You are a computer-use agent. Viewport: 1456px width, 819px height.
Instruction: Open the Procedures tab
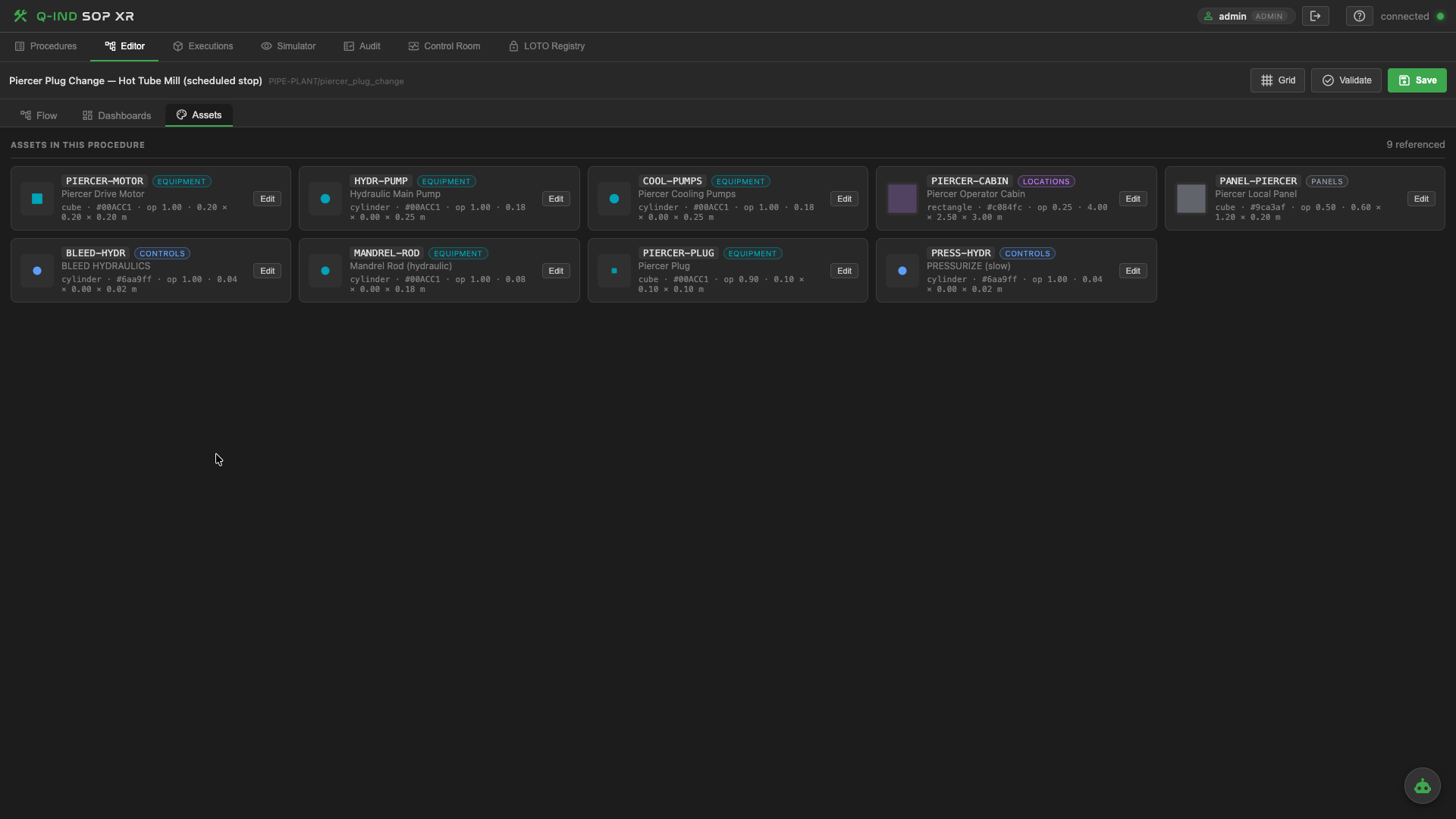45,46
